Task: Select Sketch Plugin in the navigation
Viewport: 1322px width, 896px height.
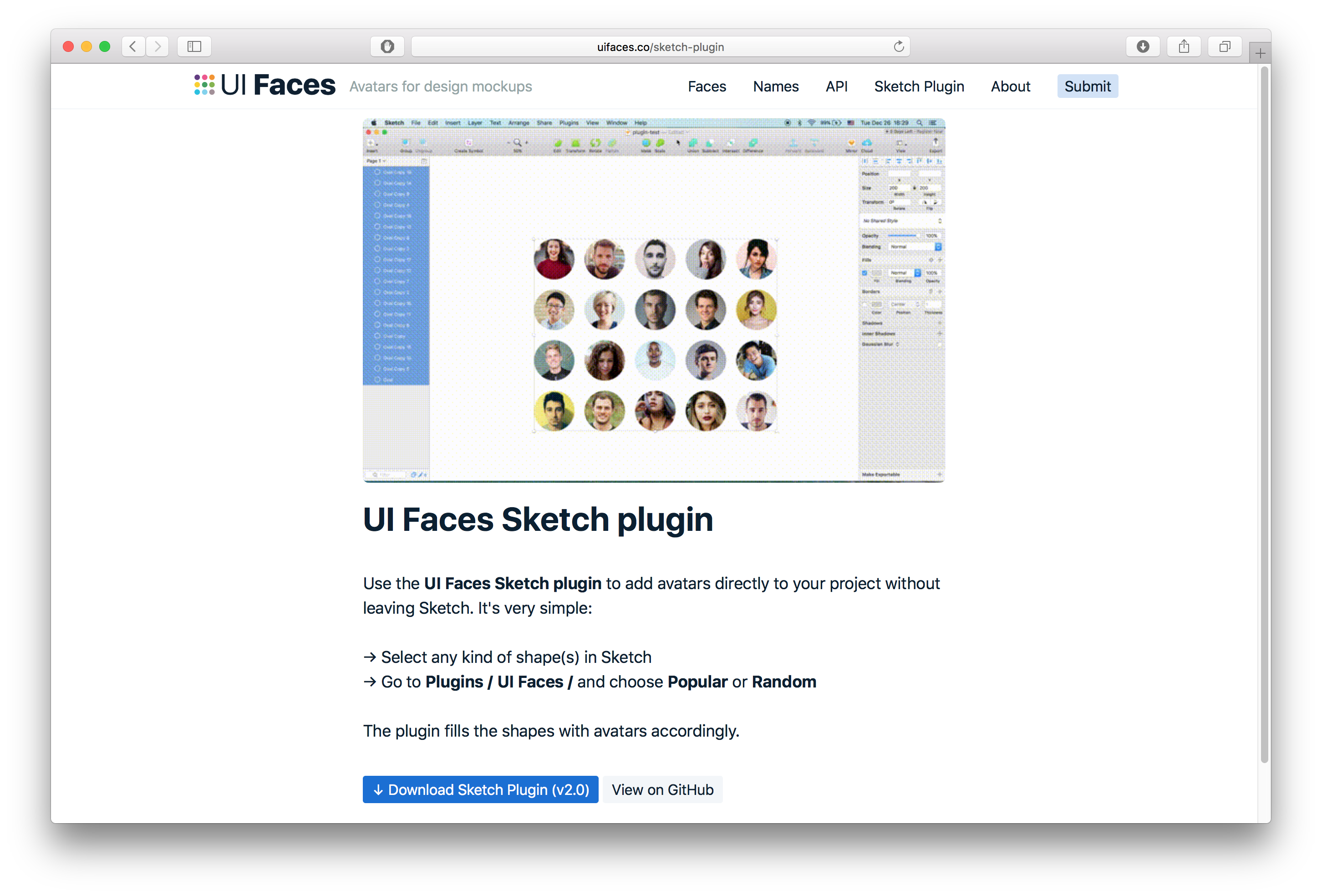Action: (919, 87)
